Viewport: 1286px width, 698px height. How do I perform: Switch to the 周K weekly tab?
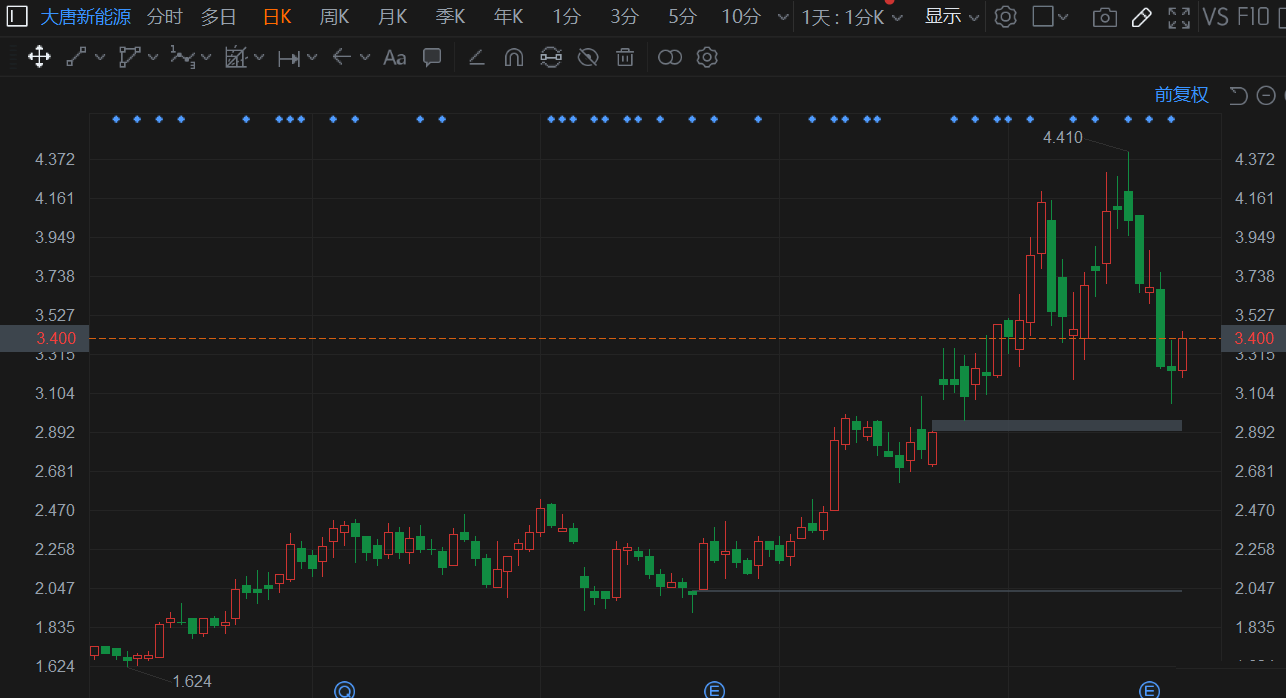tap(334, 16)
